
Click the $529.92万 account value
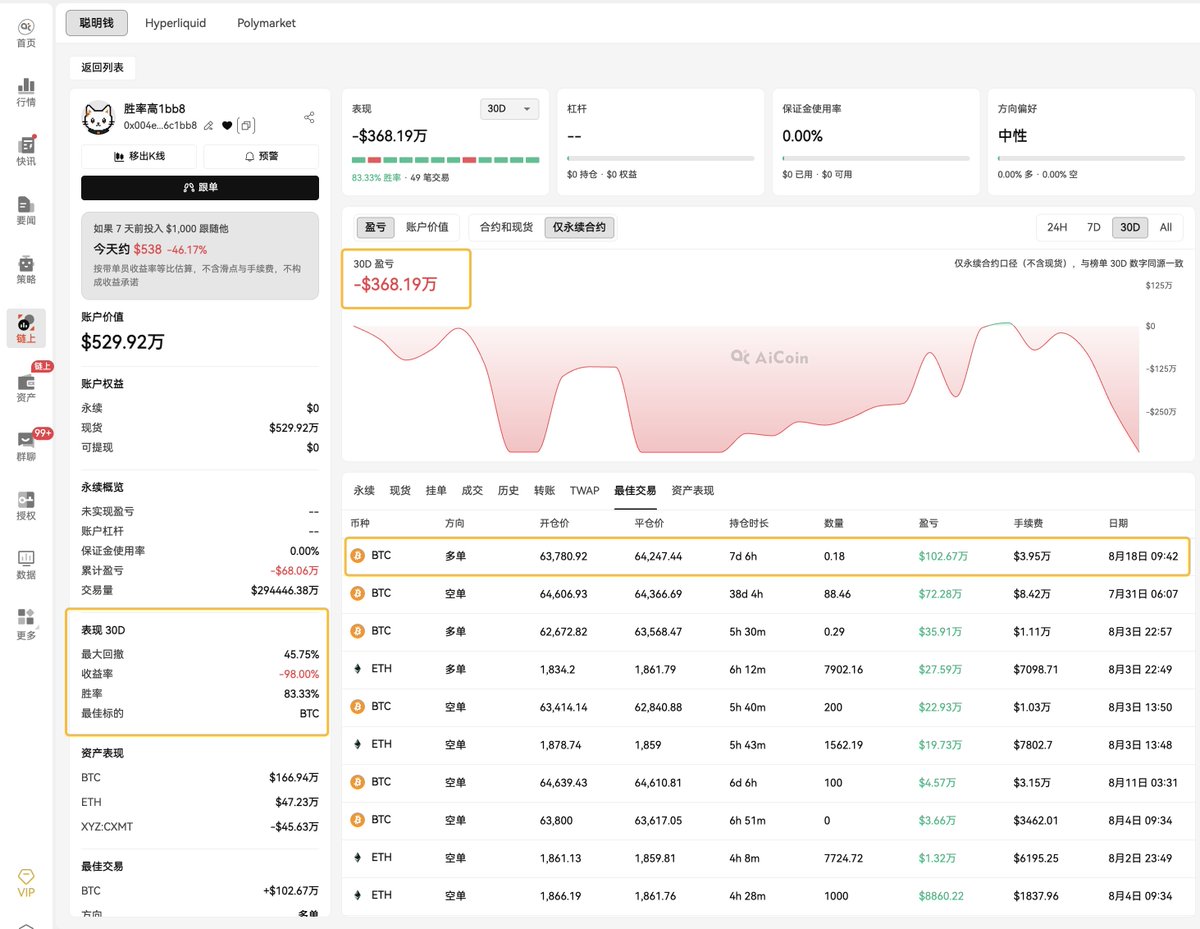123,342
